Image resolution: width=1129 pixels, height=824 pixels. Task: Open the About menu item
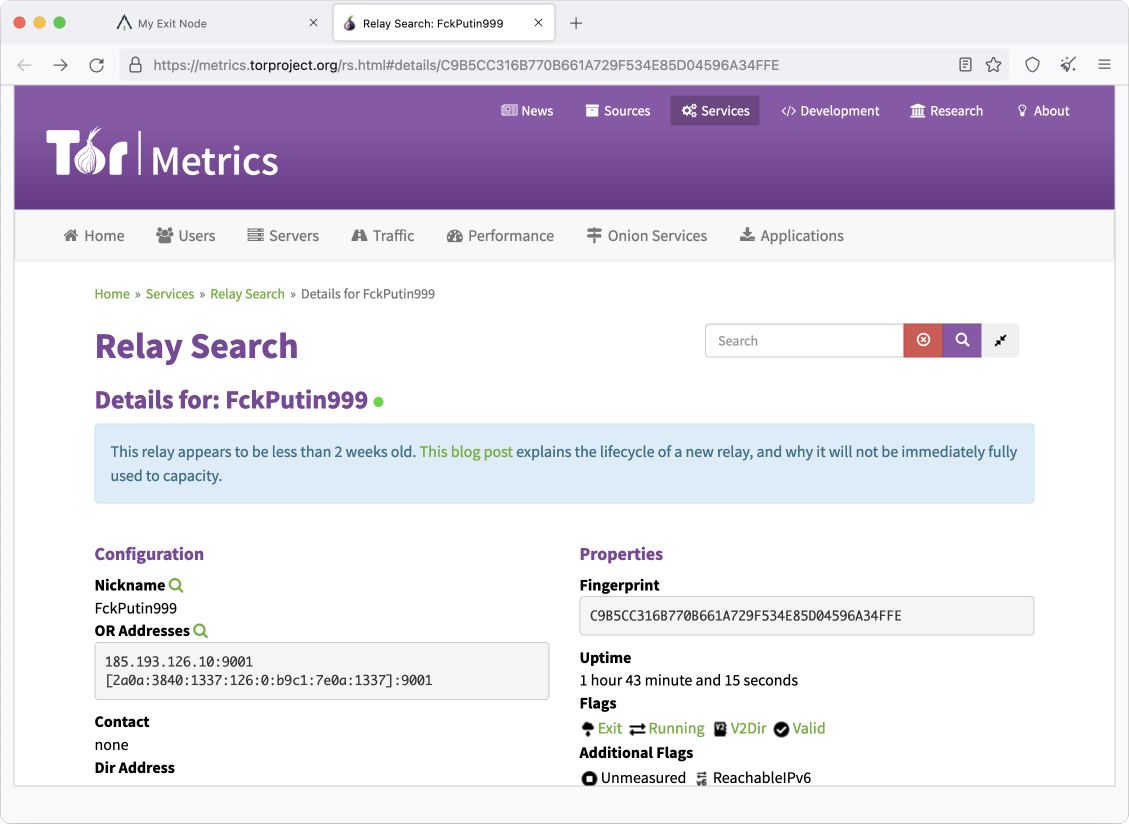coord(1043,111)
